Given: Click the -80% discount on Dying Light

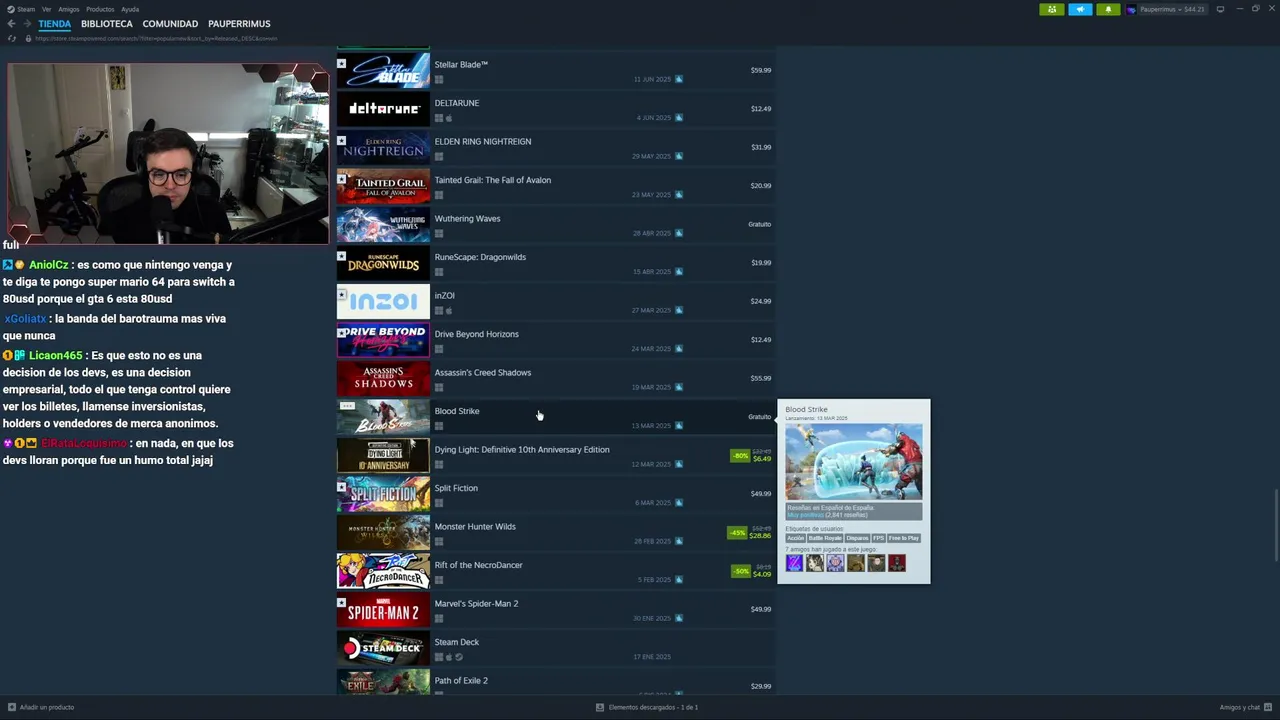Looking at the screenshot, I should [740, 456].
